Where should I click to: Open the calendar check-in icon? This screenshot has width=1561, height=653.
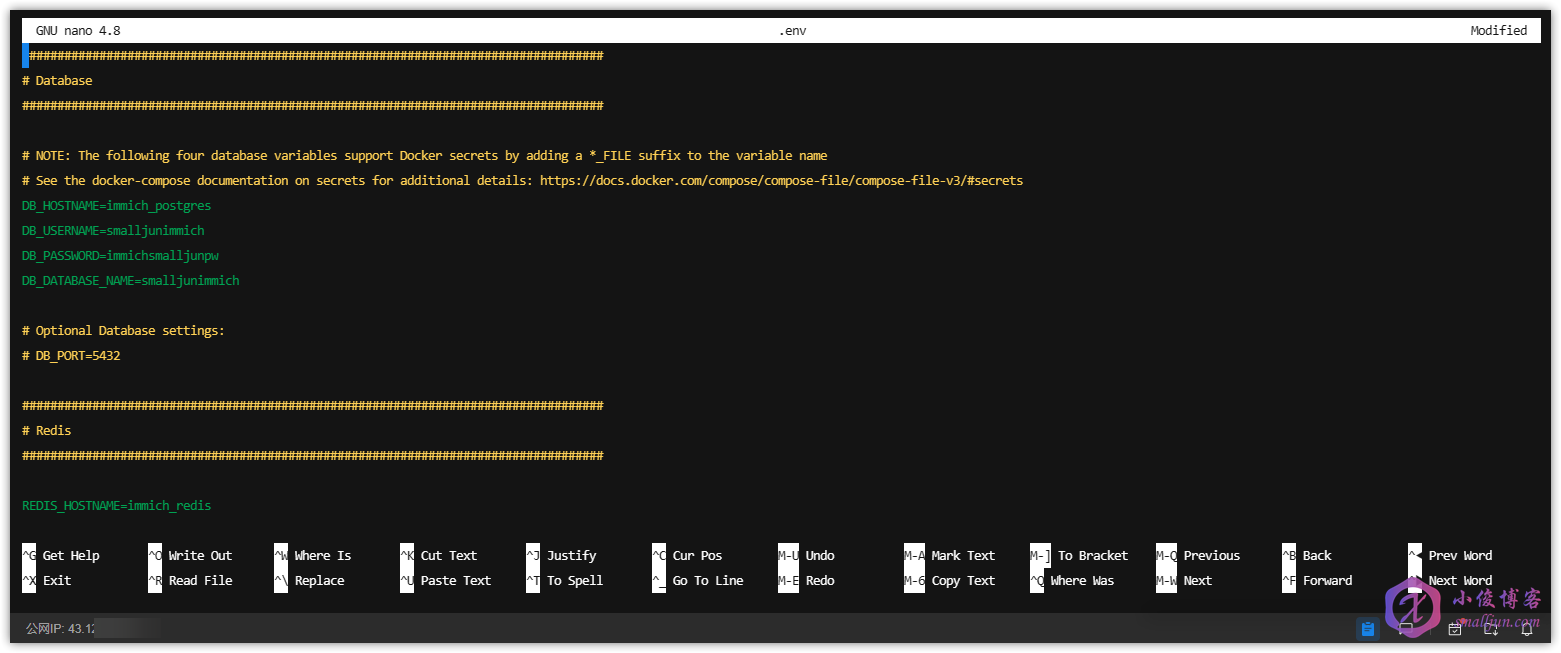click(x=1455, y=630)
